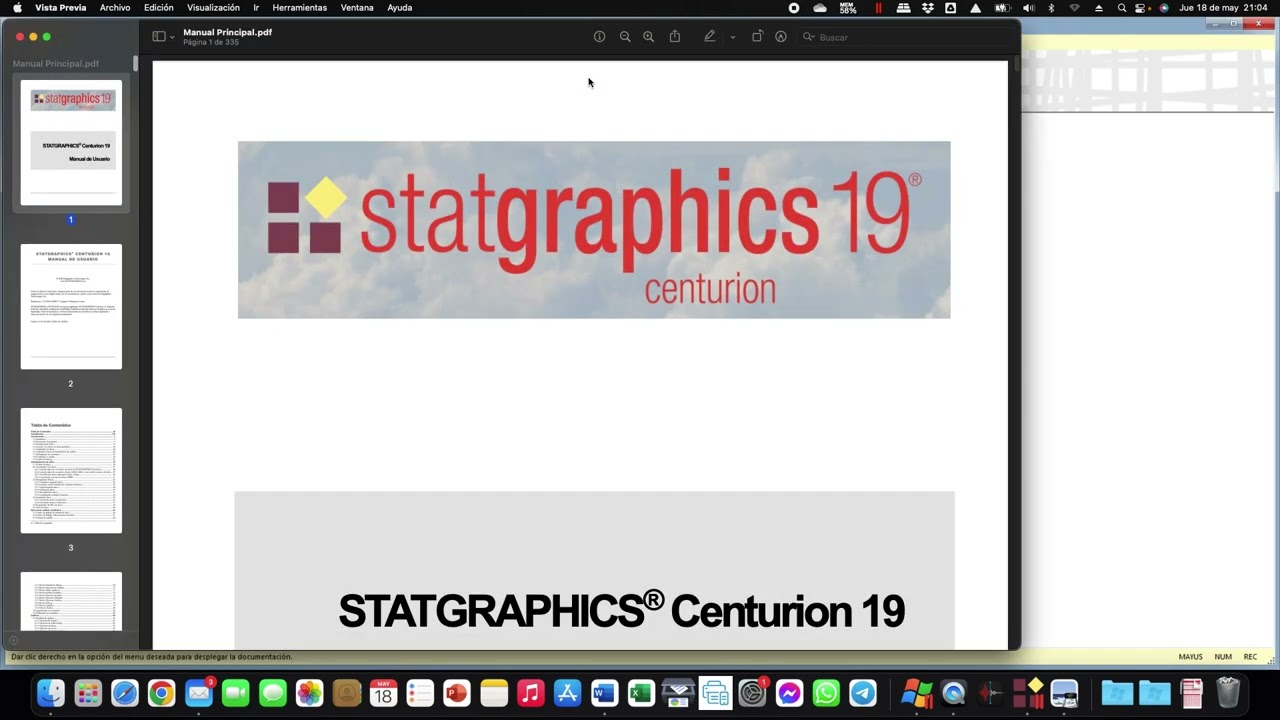Open Microsoft Word from the dock
1280x720 pixels.
(605, 693)
